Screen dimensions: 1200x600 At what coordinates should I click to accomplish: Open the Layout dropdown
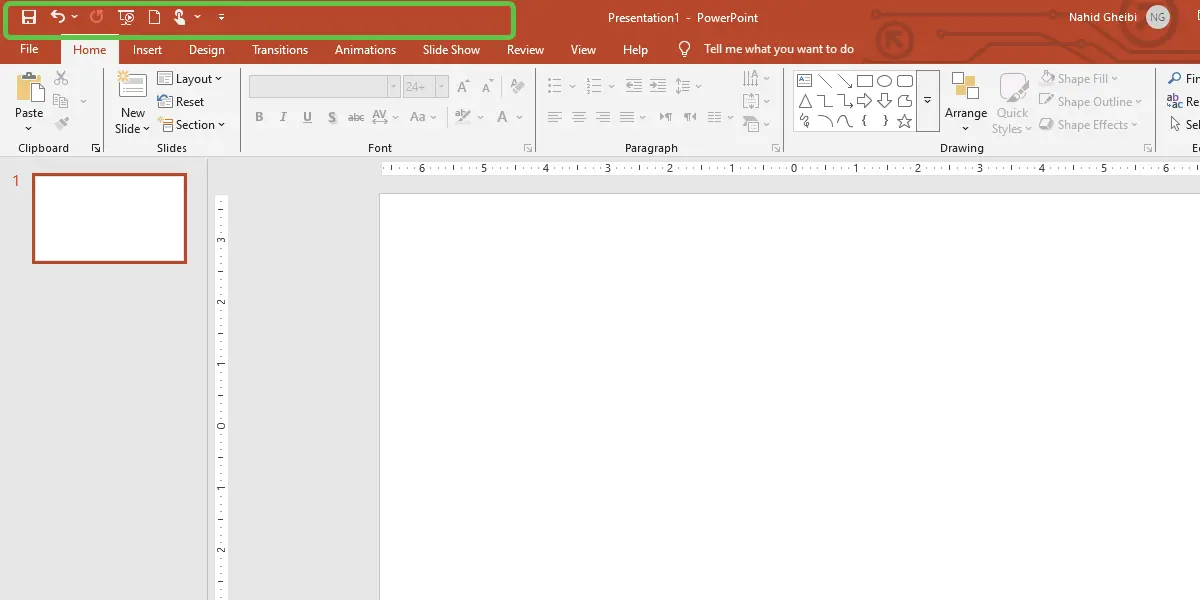(190, 78)
